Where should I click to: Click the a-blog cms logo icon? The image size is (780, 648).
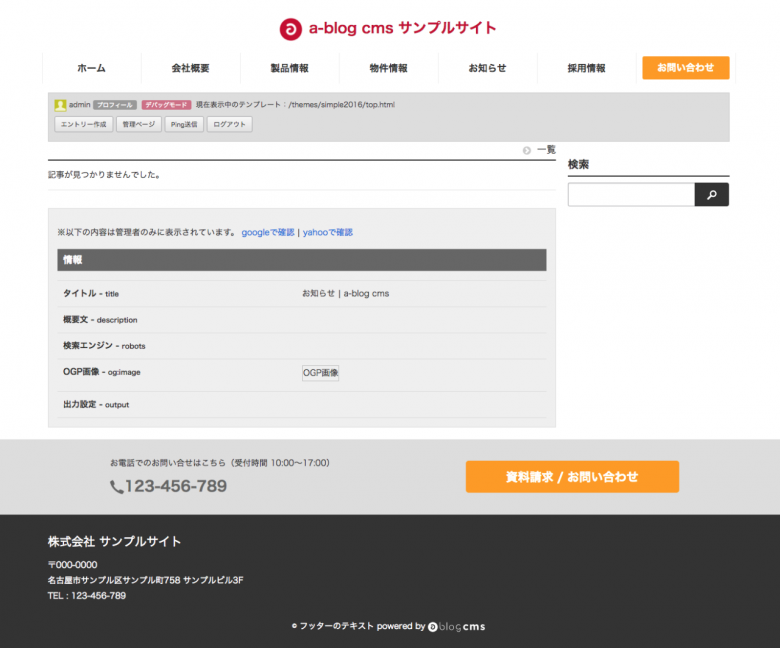click(290, 29)
